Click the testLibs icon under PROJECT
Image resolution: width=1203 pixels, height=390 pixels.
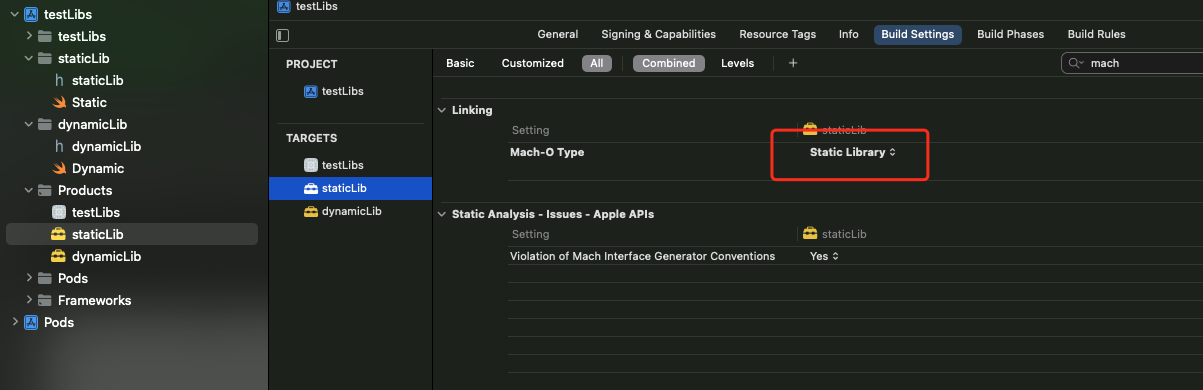(x=311, y=91)
